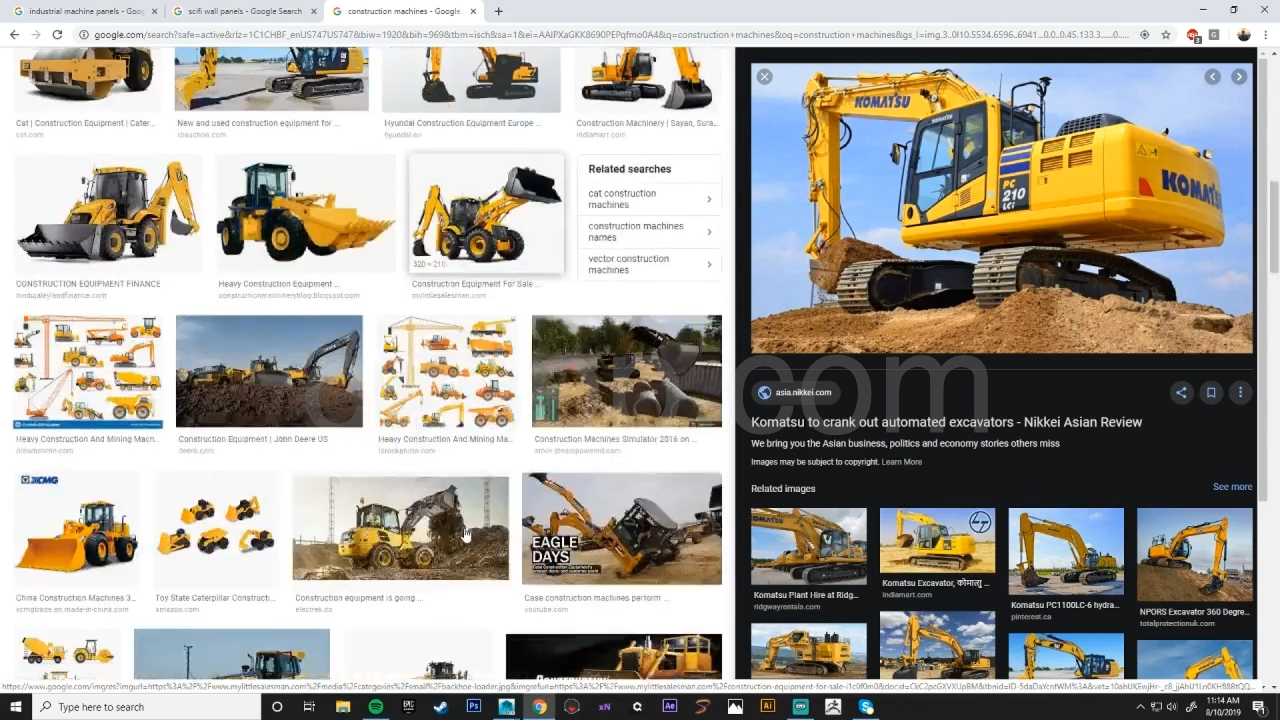Open the 'Construction Equipment For Sale' backhoe thumbnail
This screenshot has width=1280, height=720.
click(x=486, y=213)
